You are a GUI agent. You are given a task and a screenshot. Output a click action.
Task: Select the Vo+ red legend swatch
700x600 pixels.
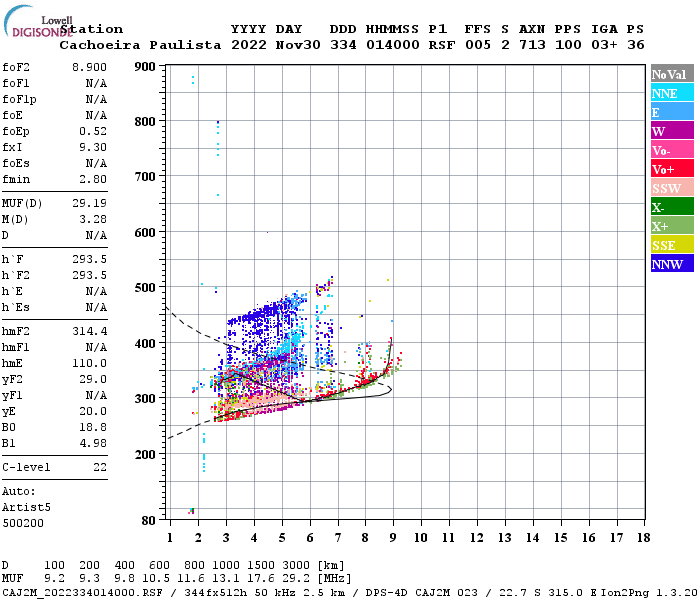[x=672, y=168]
